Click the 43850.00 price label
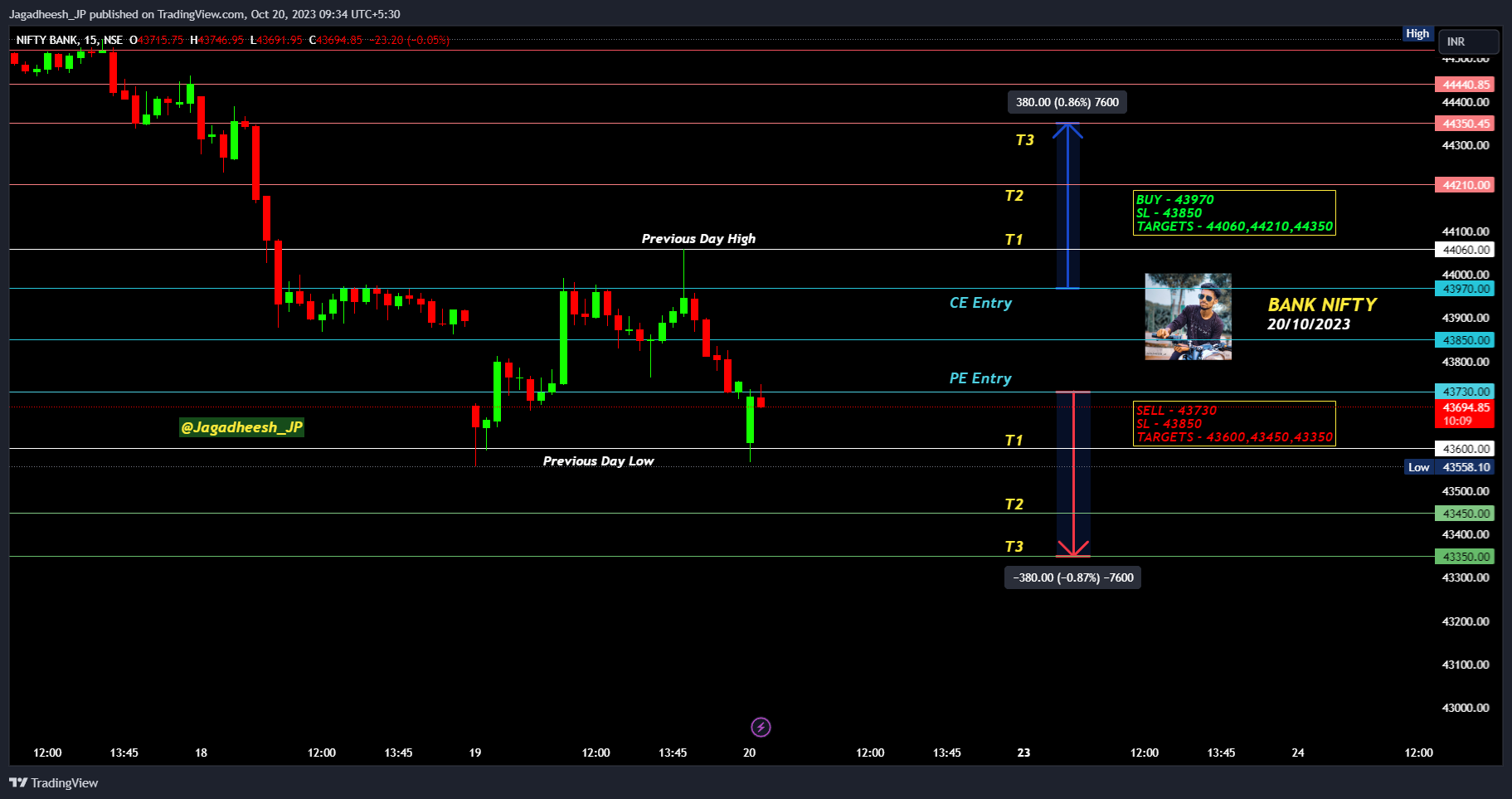1512x799 pixels. (x=1465, y=340)
